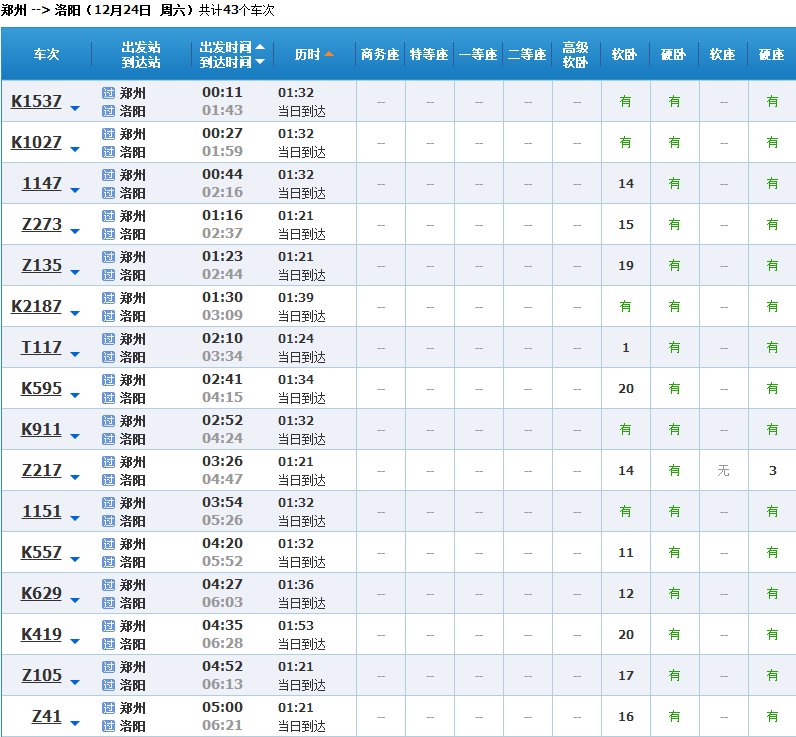Click the station icon beside 洛阳 for K2187

point(109,316)
